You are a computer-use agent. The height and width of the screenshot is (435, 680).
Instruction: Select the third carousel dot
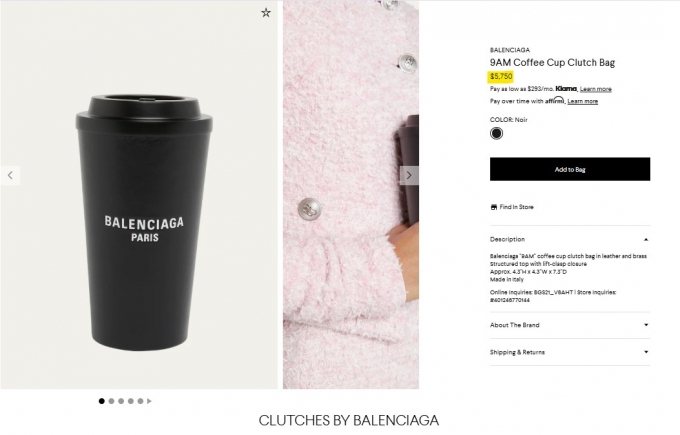coord(121,401)
